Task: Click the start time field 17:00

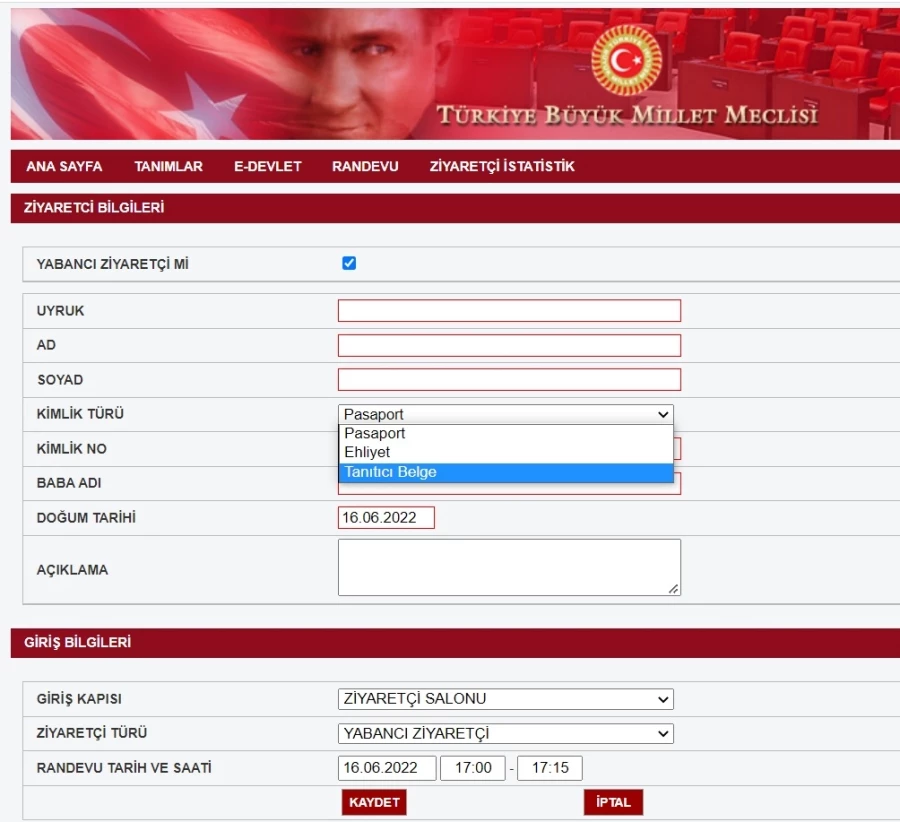Action: (x=472, y=767)
